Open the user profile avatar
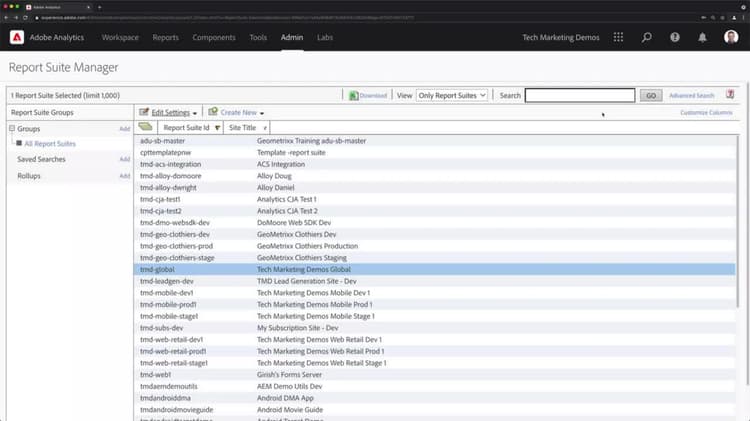 coord(731,37)
